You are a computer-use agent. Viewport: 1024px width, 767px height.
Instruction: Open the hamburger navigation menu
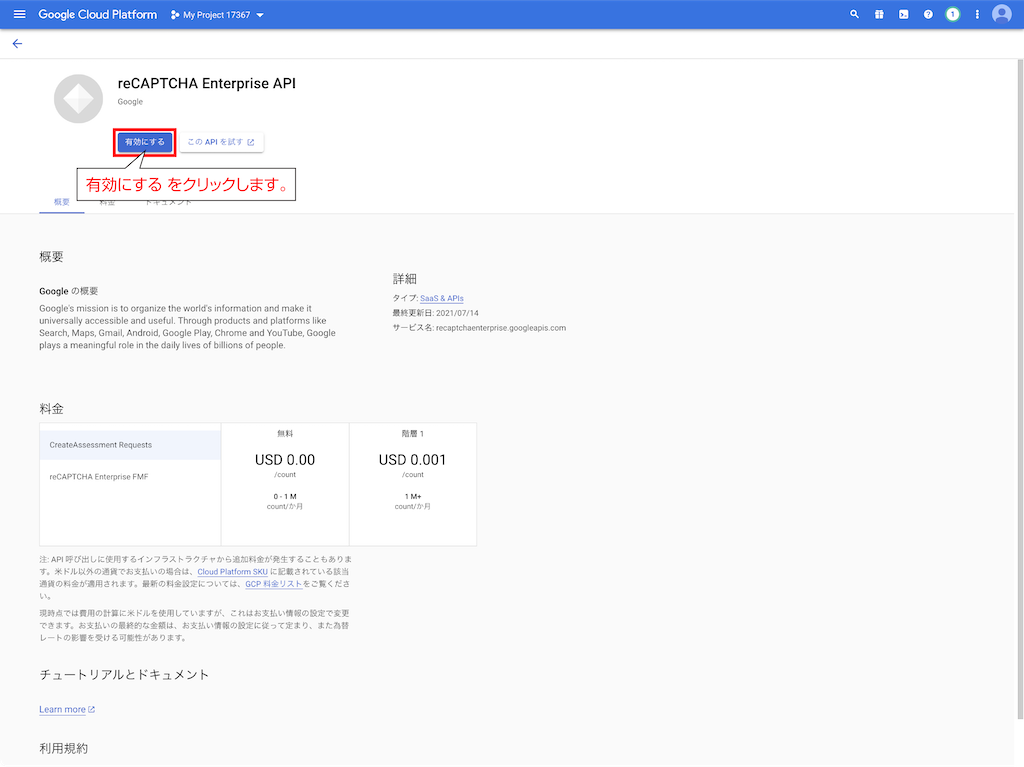[20, 14]
